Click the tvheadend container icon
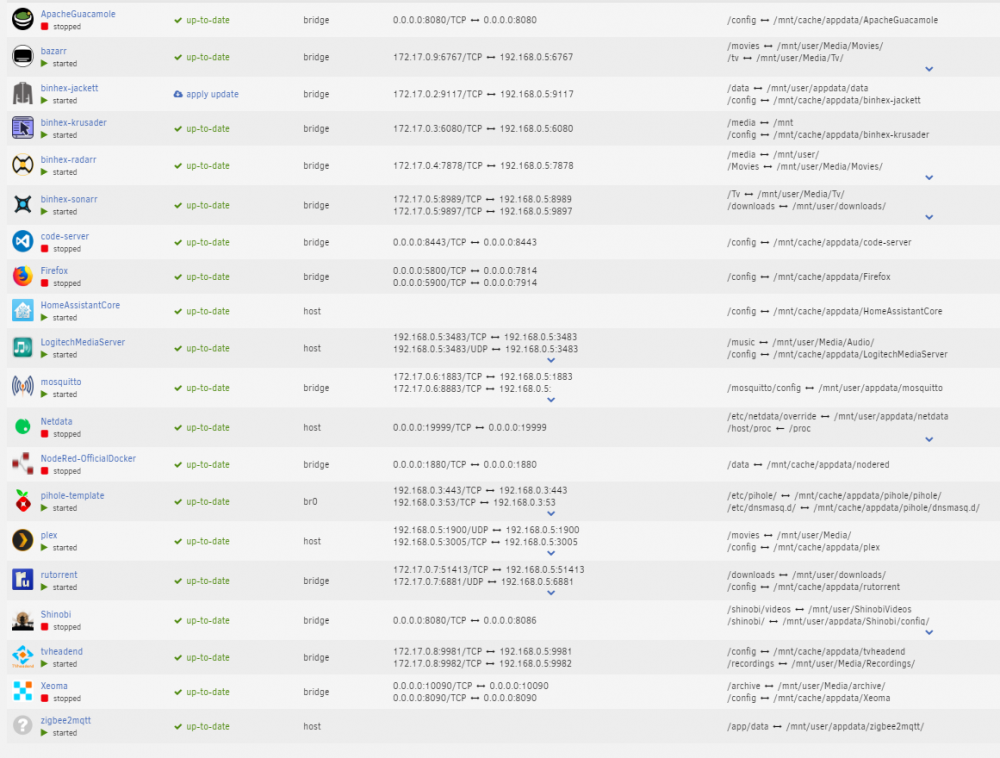The height and width of the screenshot is (758, 1000). tap(22, 657)
